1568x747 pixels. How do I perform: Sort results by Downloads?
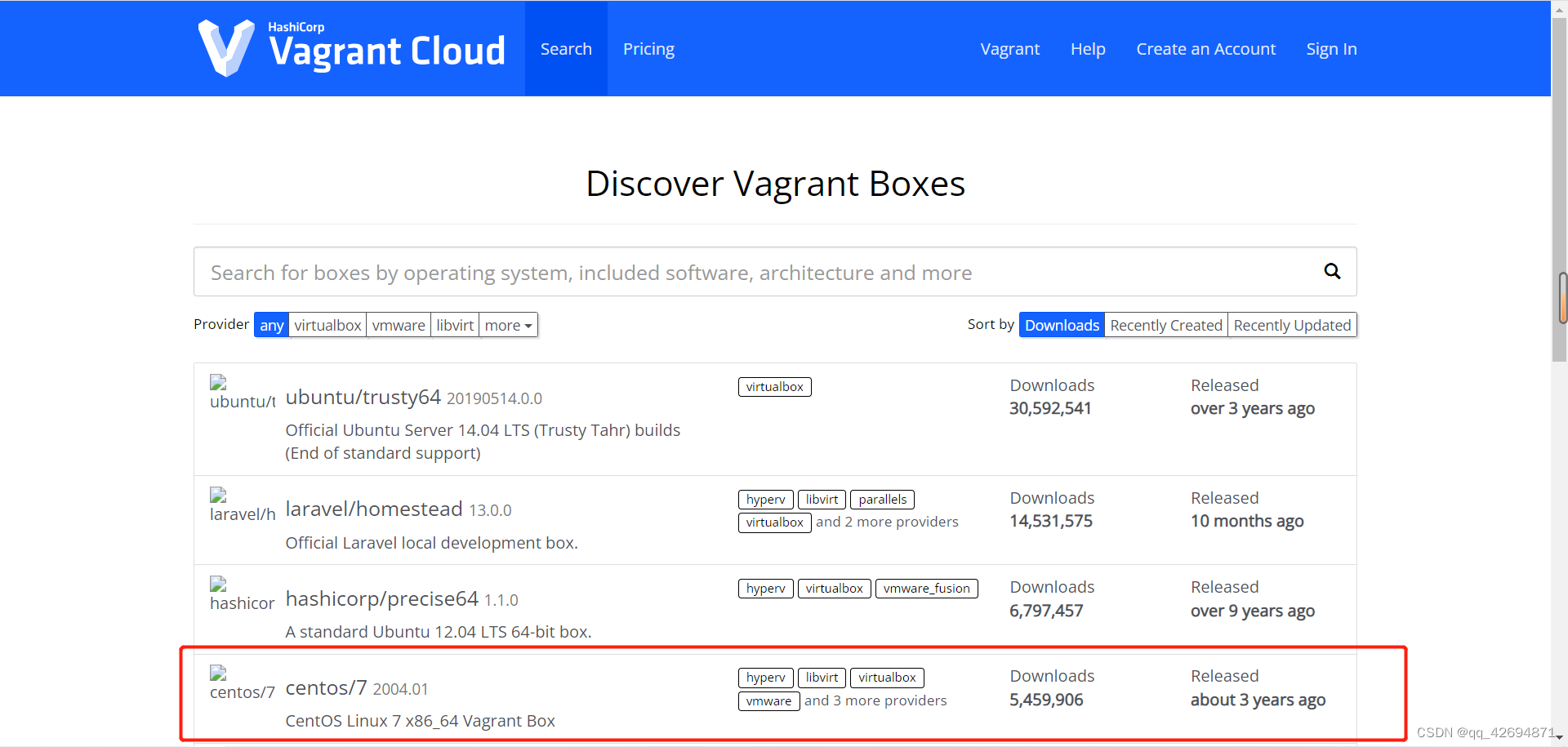(x=1062, y=325)
